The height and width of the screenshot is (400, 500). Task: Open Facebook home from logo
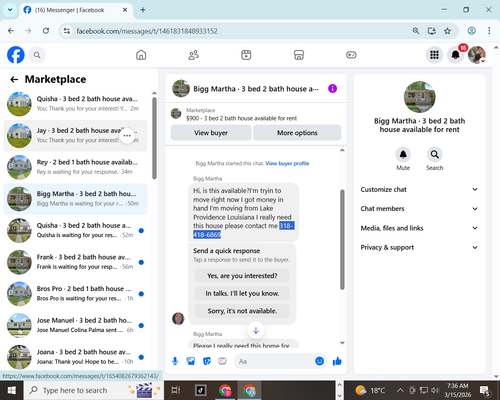tap(16, 55)
